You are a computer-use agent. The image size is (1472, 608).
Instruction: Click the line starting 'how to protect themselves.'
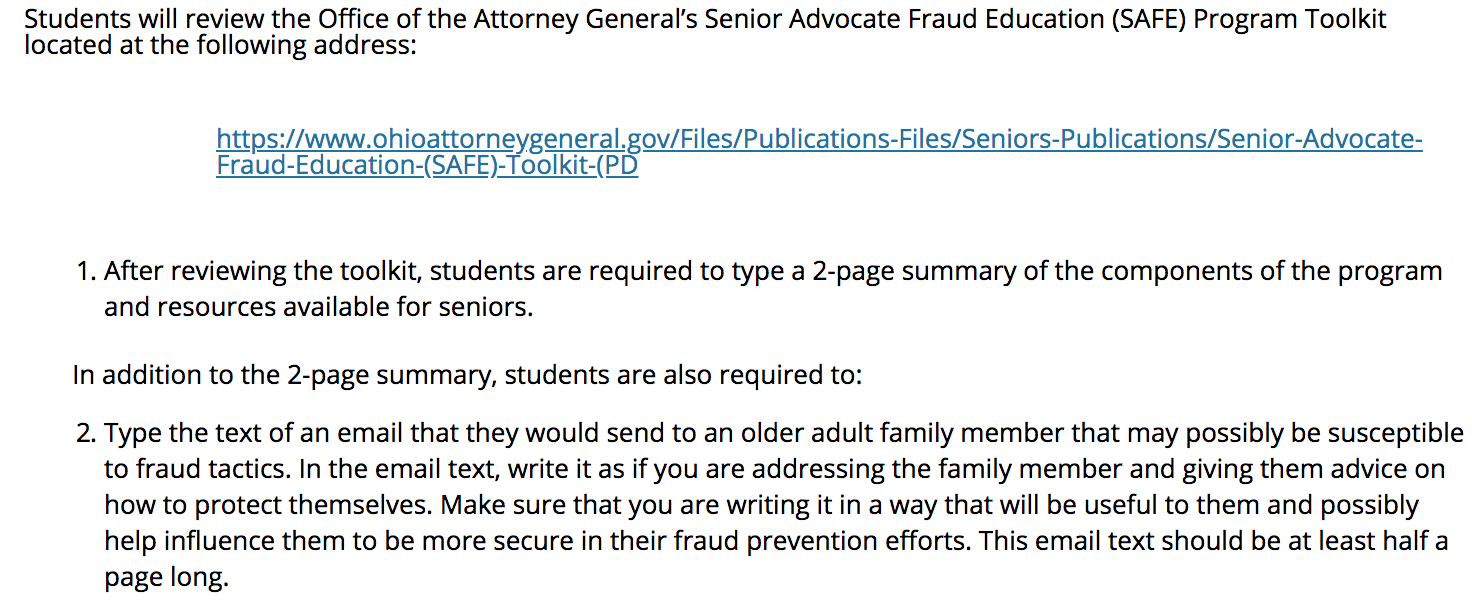tap(761, 505)
